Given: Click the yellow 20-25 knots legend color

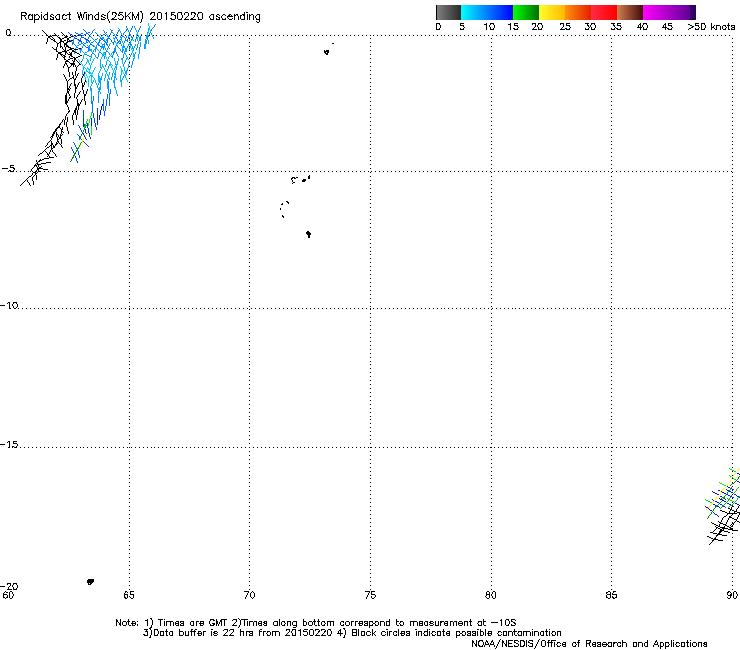Looking at the screenshot, I should (552, 12).
